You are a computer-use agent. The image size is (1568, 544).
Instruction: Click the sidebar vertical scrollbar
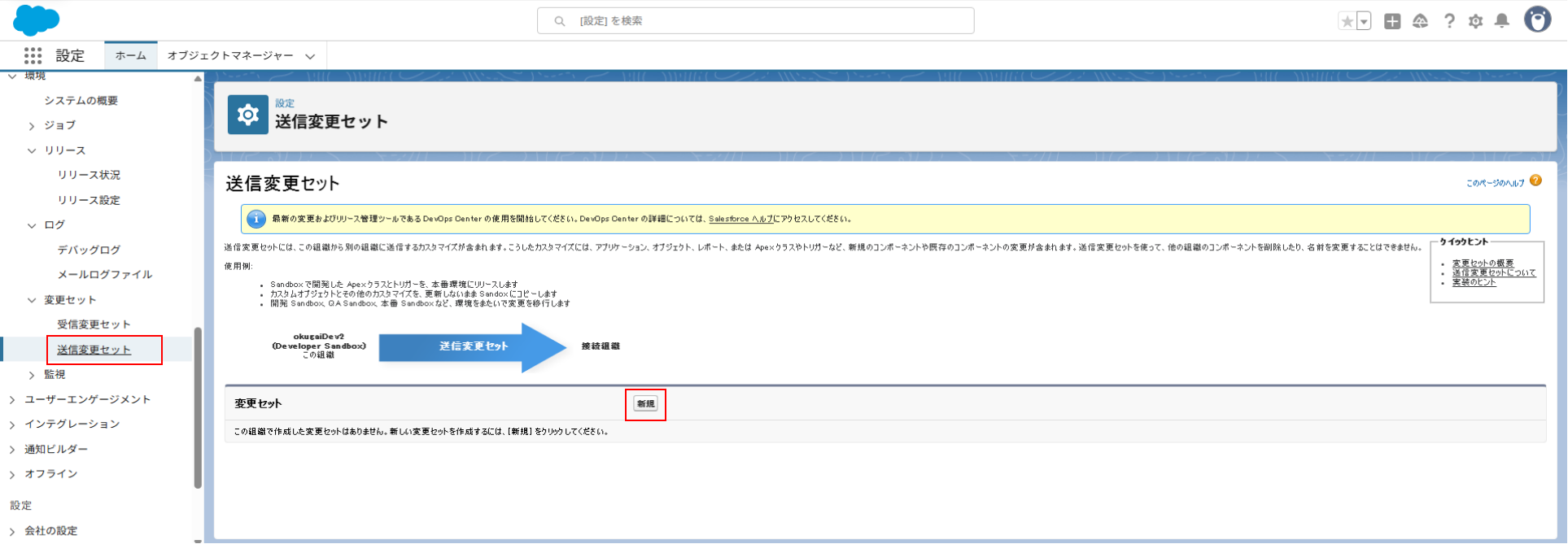click(198, 407)
